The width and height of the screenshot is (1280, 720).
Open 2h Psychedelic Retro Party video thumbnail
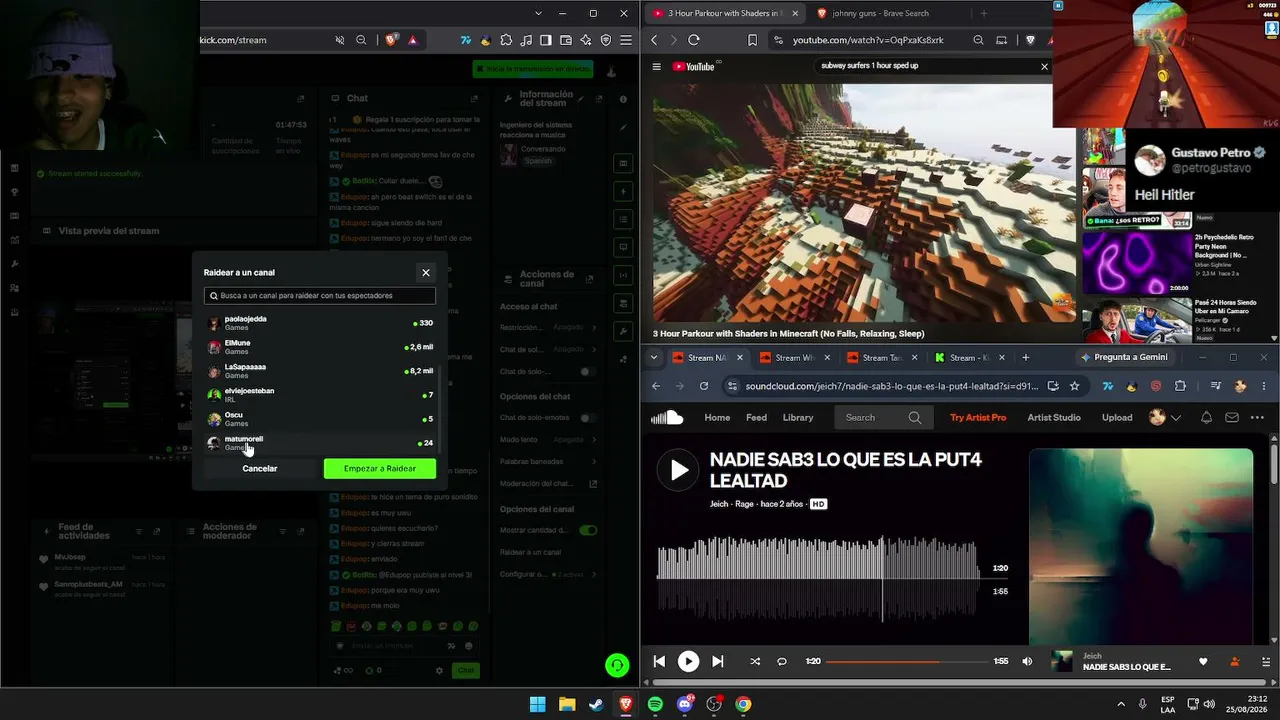point(1136,264)
